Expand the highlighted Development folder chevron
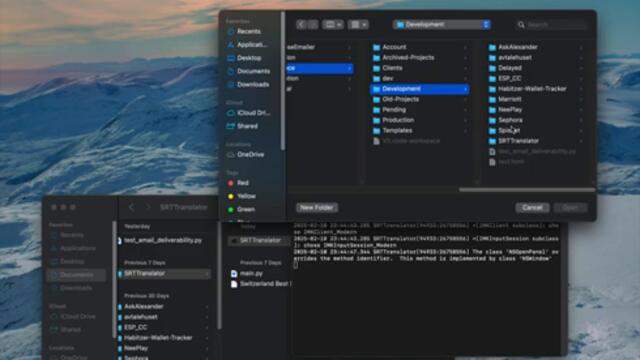Screen dimensions: 640x360 [x=465, y=89]
